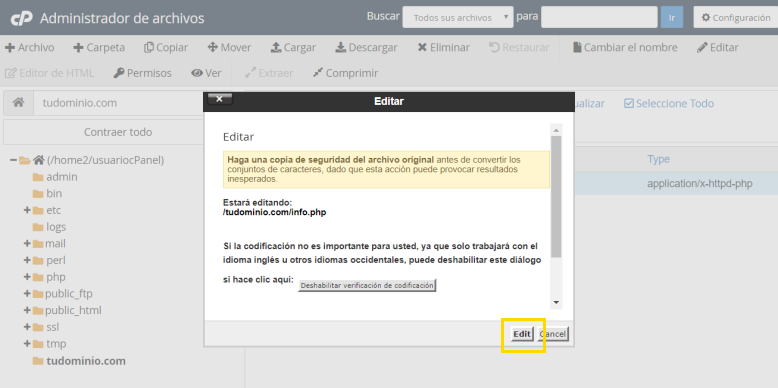This screenshot has height=388, width=778.
Task: Click the Eliminar toolbar button
Action: (443, 48)
